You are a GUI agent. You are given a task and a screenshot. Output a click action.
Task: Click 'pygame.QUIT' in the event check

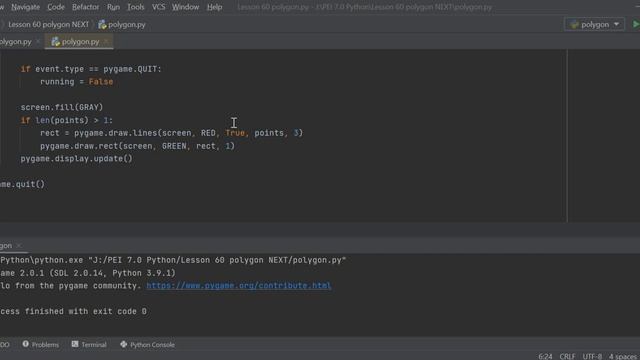click(131, 69)
